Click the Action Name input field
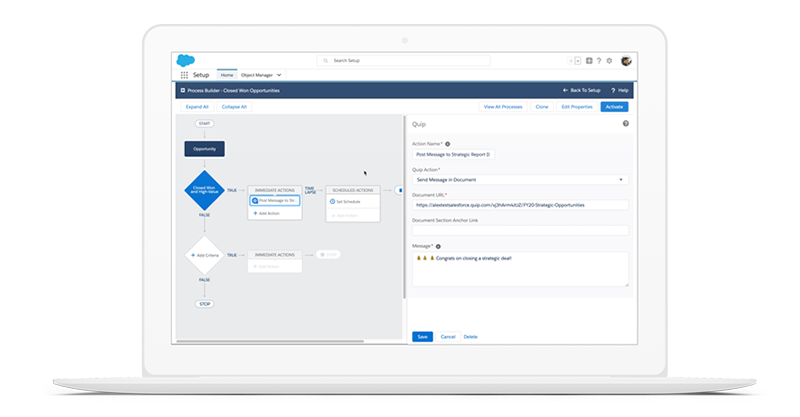This screenshot has height=417, width=800. [453, 154]
